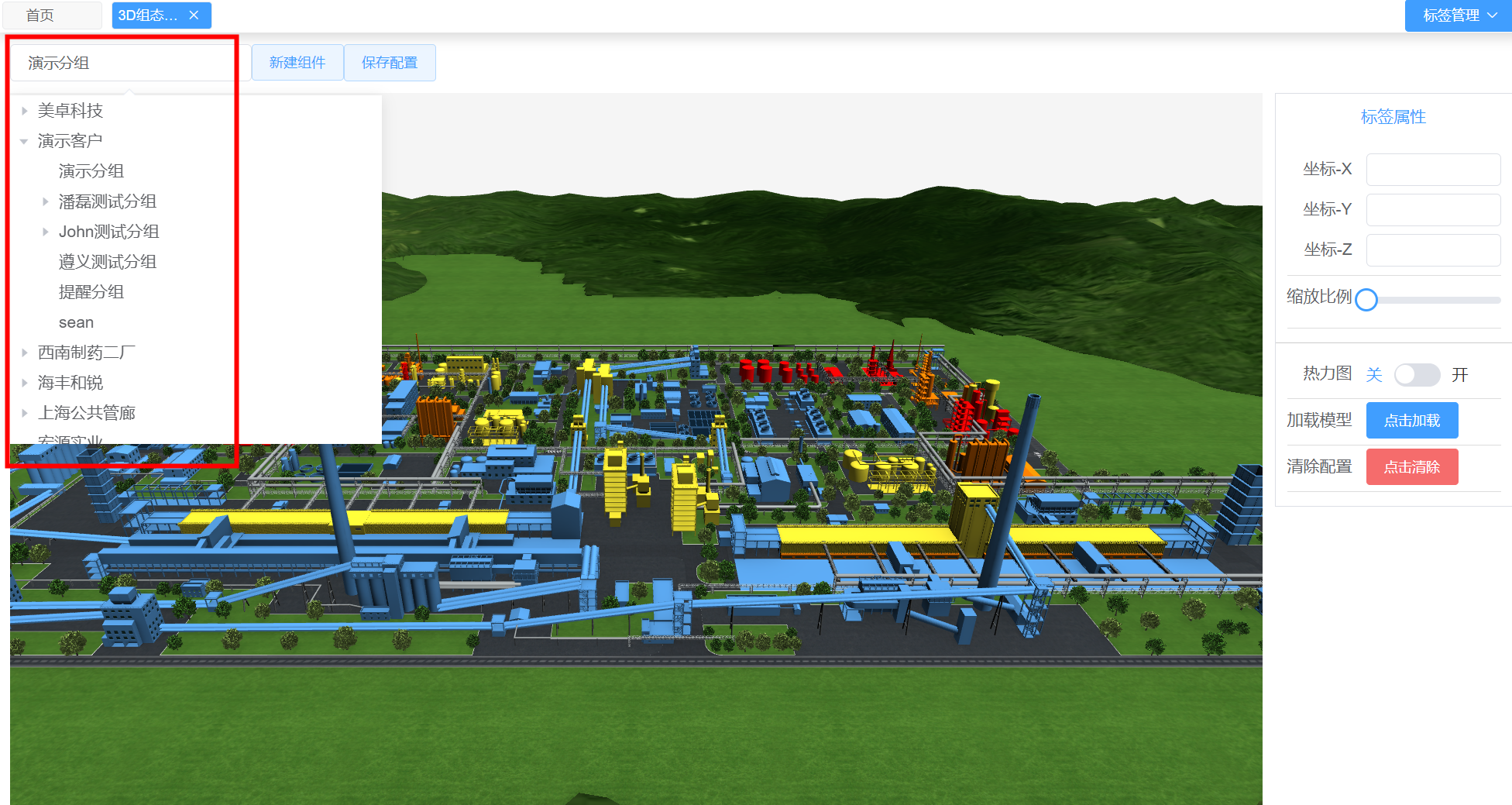Collapse the 演示客户 tree node
Screen dimensions: 1512x805
pyautogui.click(x=25, y=141)
